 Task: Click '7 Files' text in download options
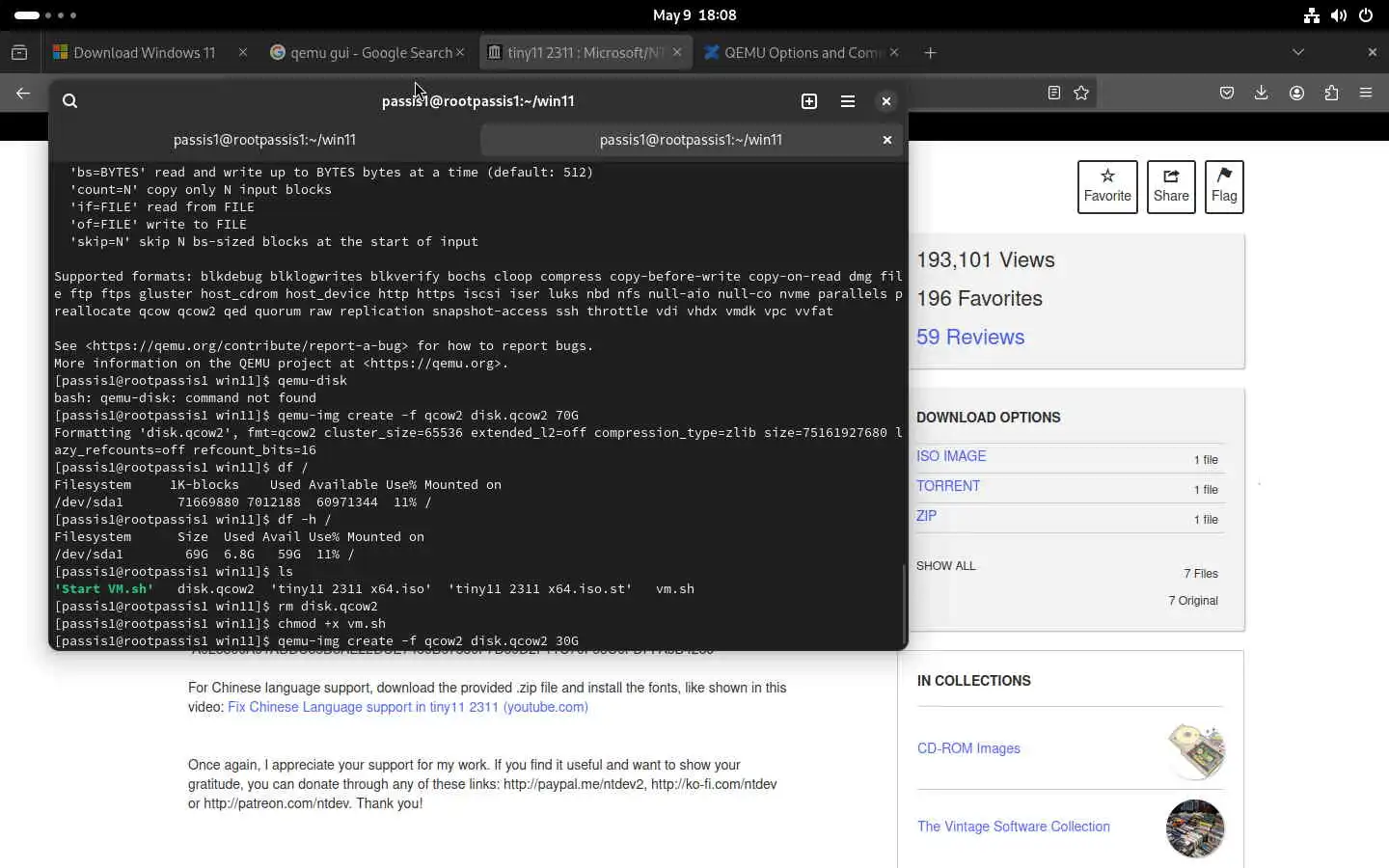[1201, 574]
